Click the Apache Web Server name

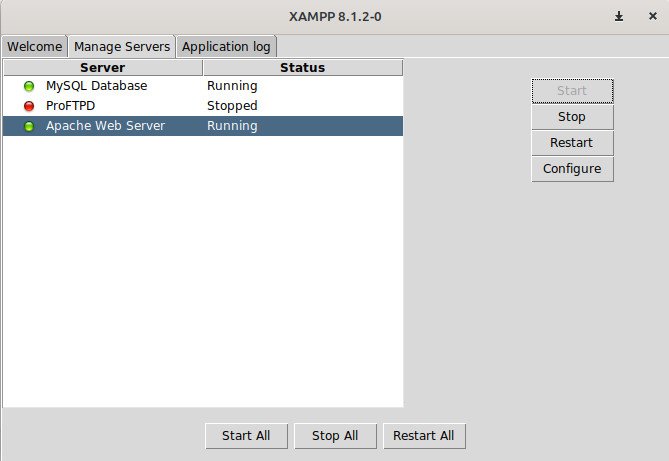(105, 126)
